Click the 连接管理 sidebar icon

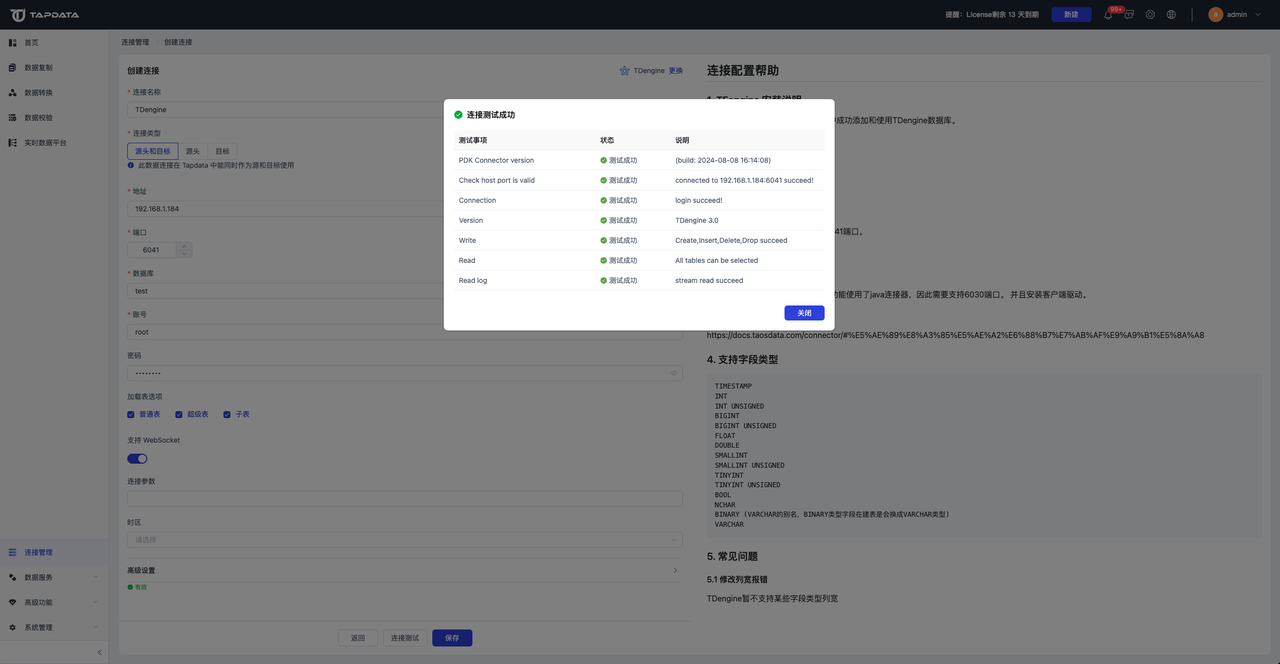13,552
